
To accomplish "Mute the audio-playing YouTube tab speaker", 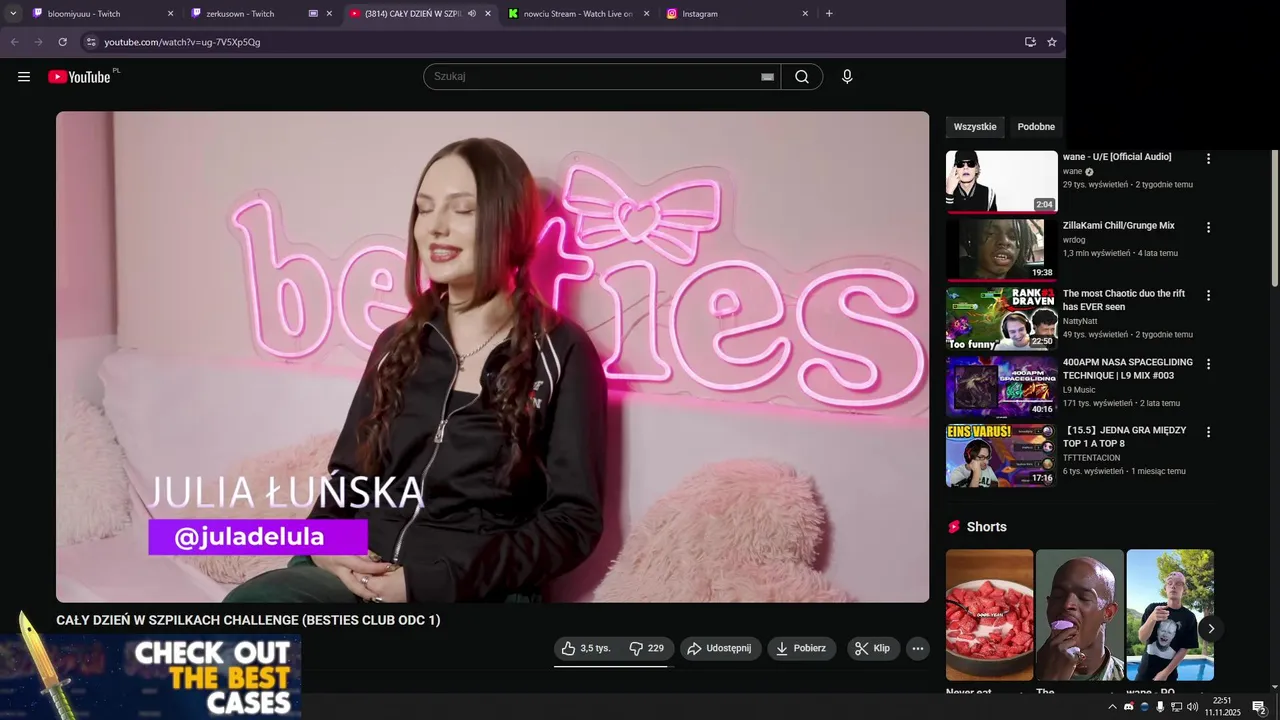I will pos(472,14).
